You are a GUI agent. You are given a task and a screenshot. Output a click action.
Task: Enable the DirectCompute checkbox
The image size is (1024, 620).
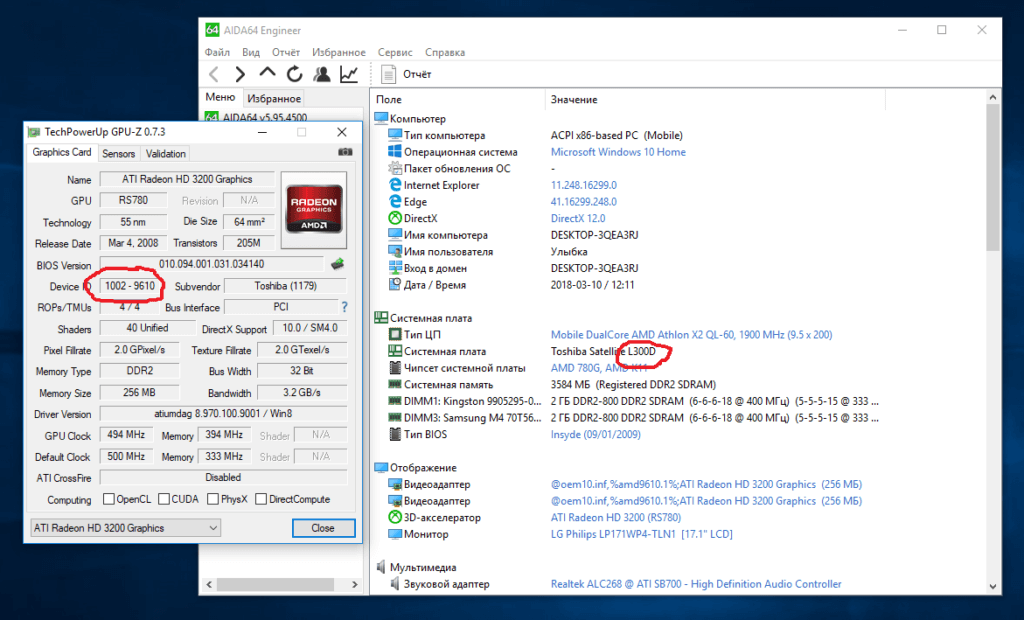[261, 499]
